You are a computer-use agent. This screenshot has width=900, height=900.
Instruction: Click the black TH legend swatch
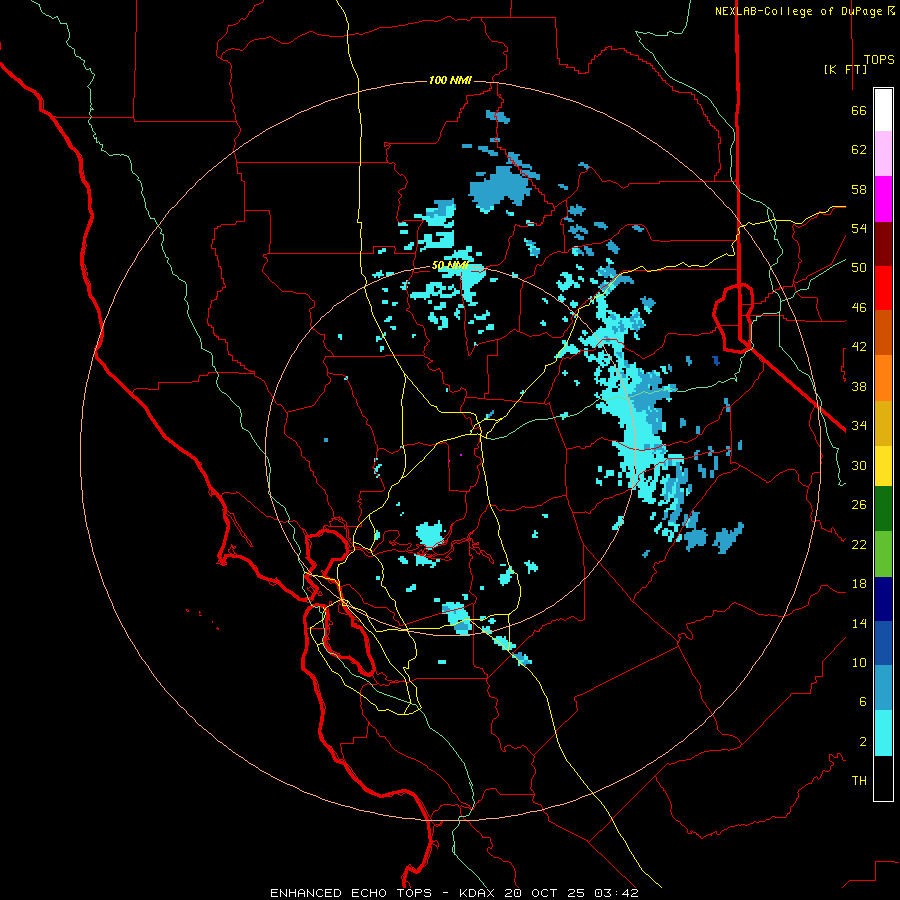883,778
